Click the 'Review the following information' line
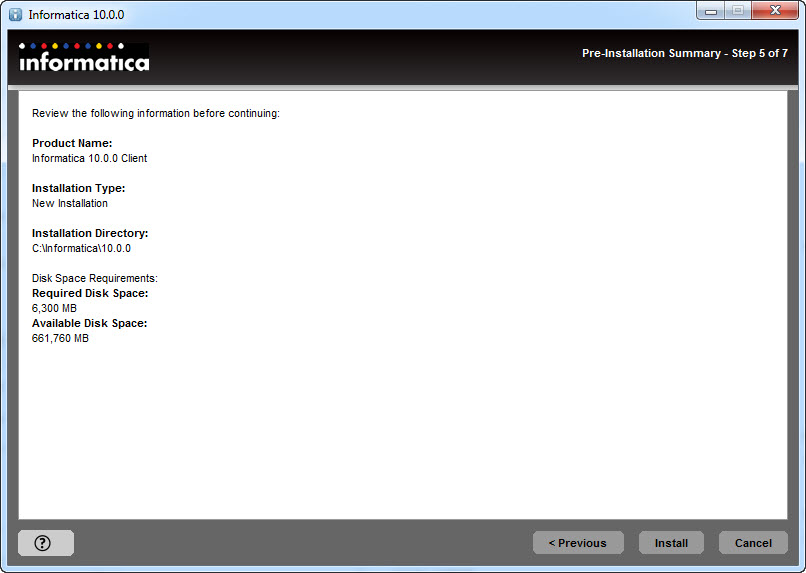 point(156,113)
